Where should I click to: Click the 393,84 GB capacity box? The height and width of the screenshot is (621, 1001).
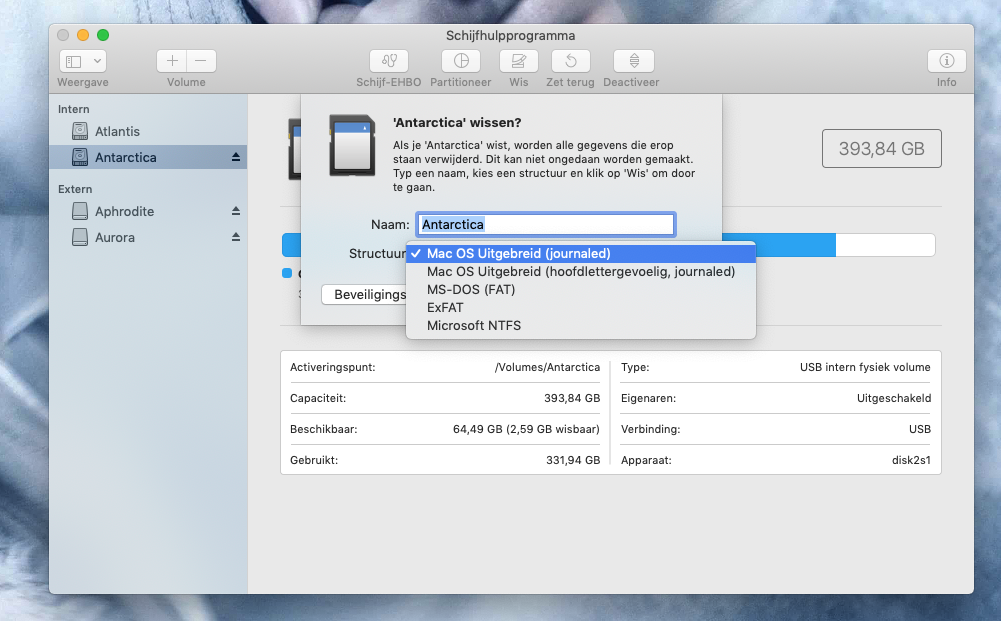coord(882,149)
